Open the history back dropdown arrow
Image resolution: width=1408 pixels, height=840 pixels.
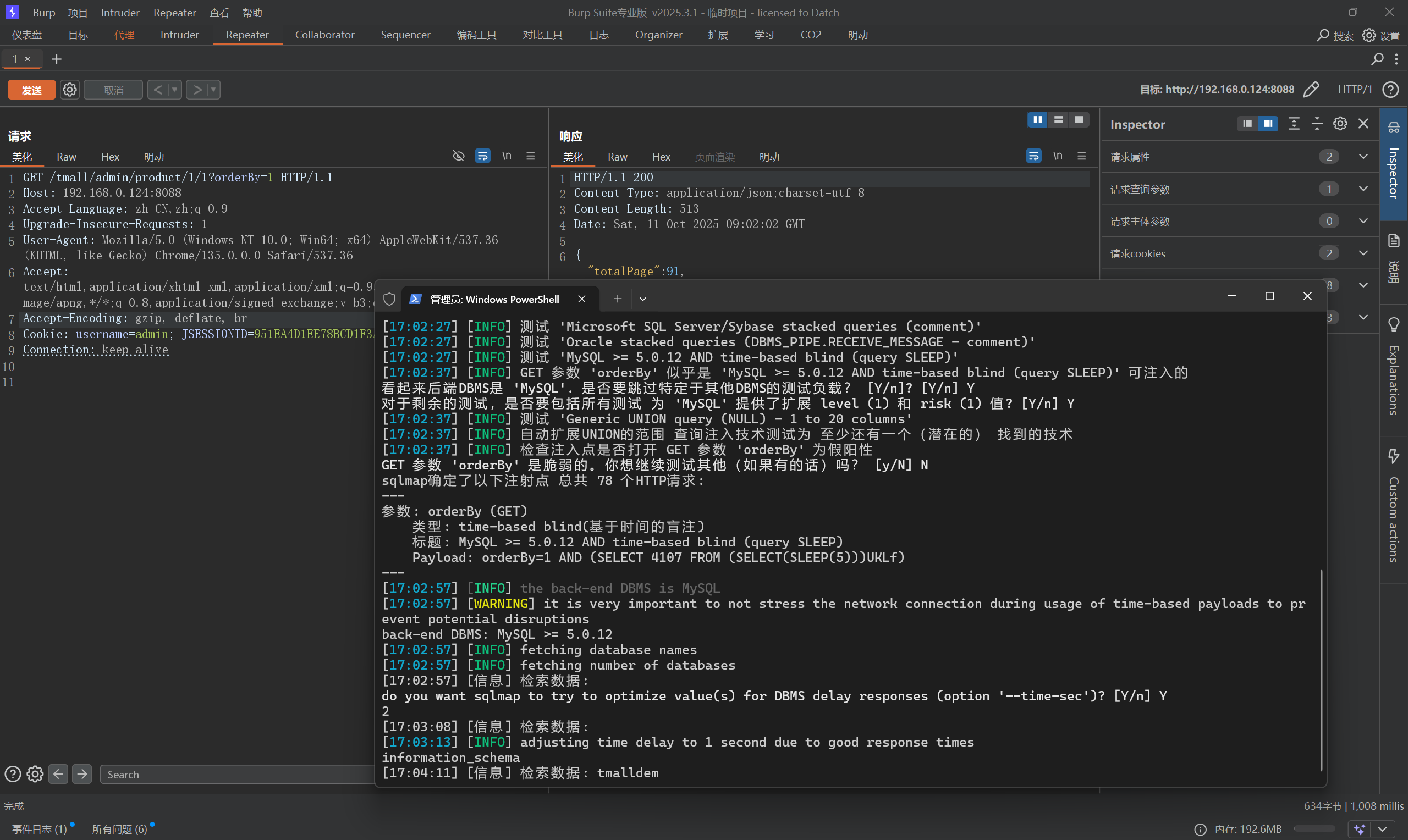(x=175, y=90)
